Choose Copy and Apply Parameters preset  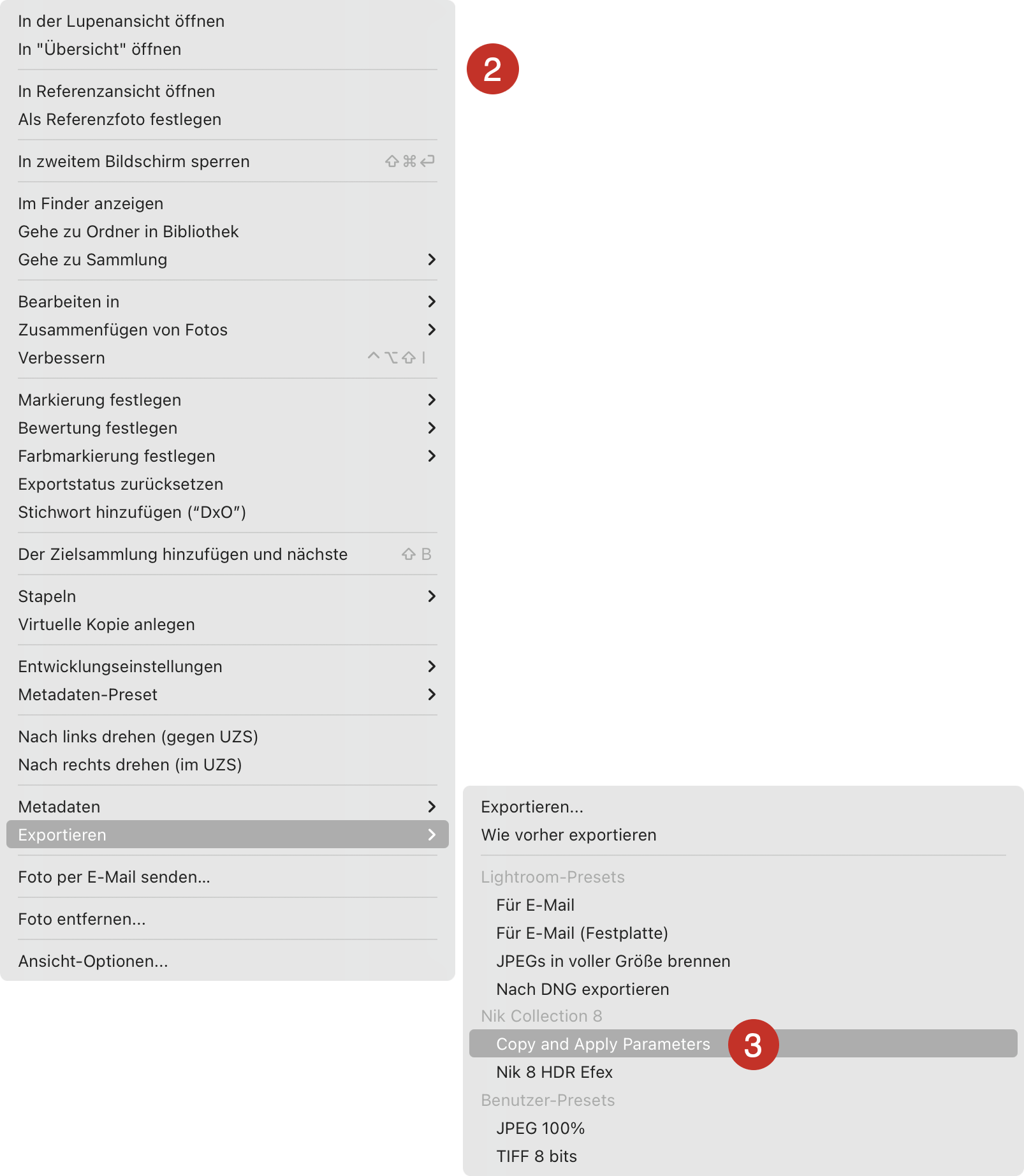[x=743, y=1044]
